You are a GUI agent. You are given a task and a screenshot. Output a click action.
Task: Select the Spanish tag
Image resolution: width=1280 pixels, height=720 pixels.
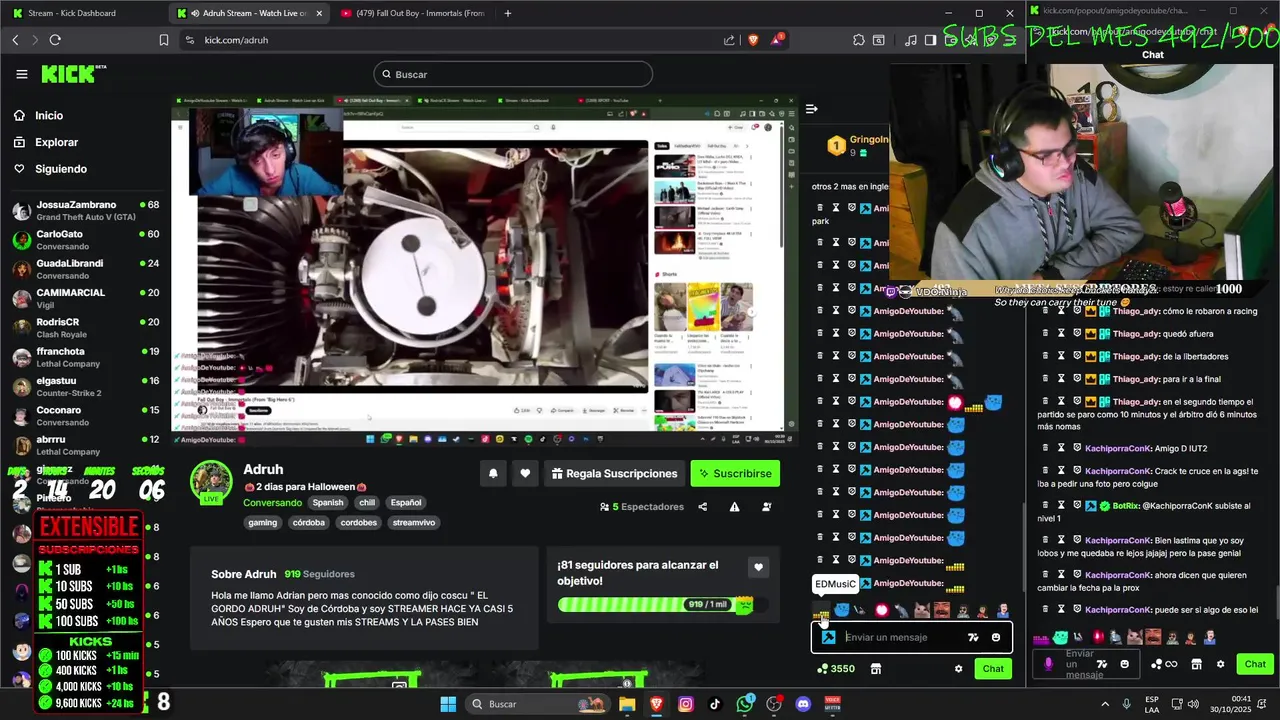tap(327, 503)
